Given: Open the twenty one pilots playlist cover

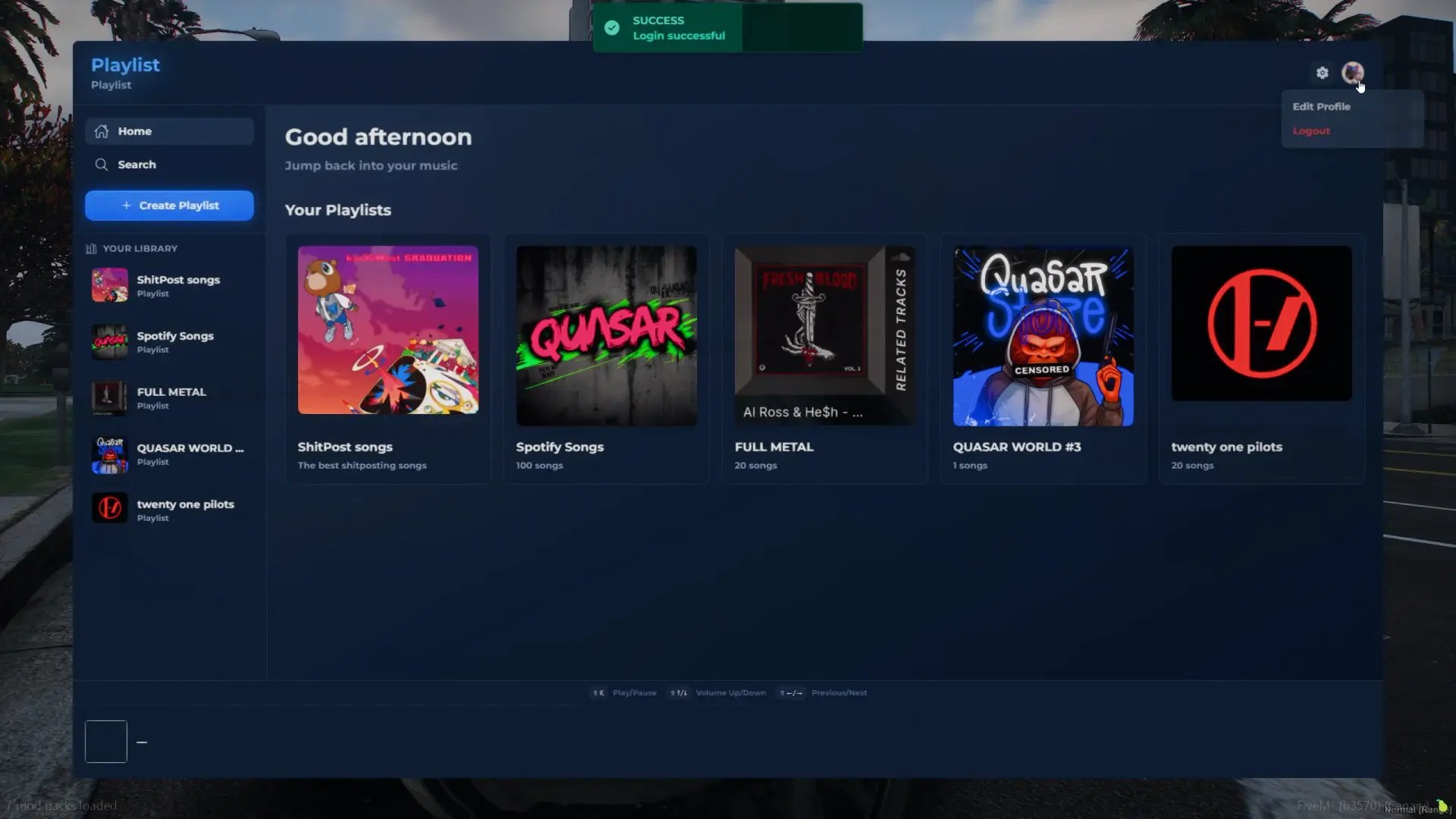Looking at the screenshot, I should pos(1262,324).
